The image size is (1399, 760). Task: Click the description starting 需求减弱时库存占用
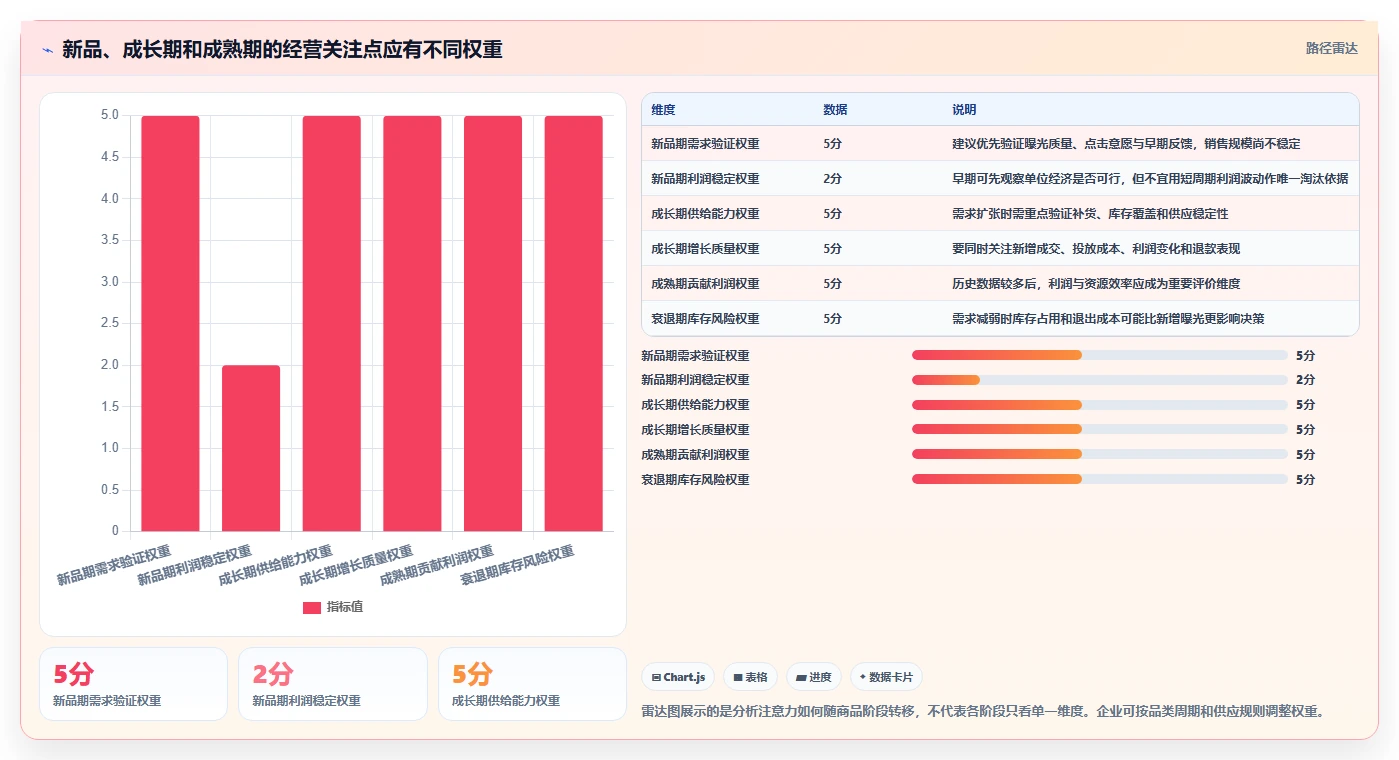point(1108,319)
